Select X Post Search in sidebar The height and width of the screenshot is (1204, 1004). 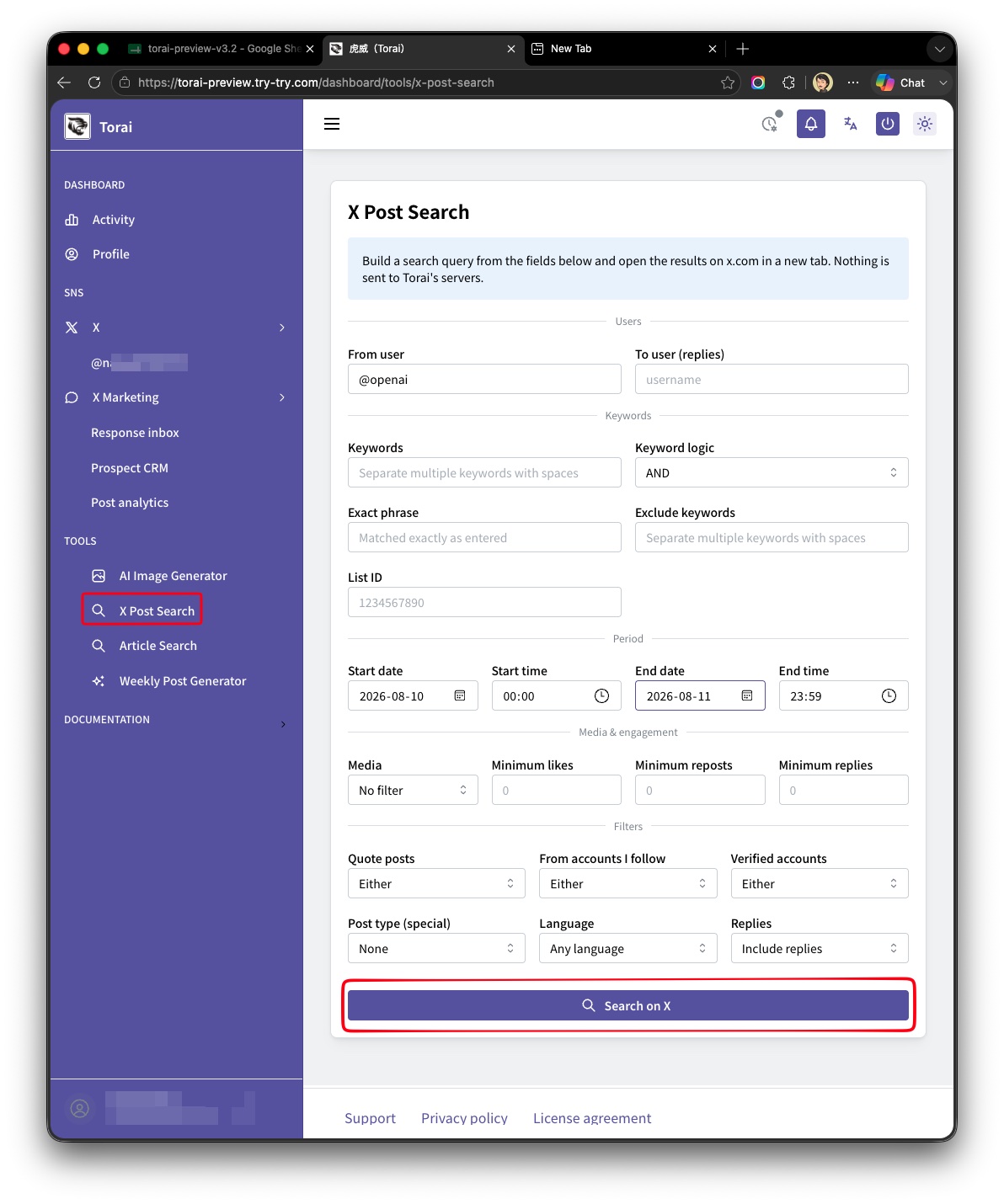point(142,610)
